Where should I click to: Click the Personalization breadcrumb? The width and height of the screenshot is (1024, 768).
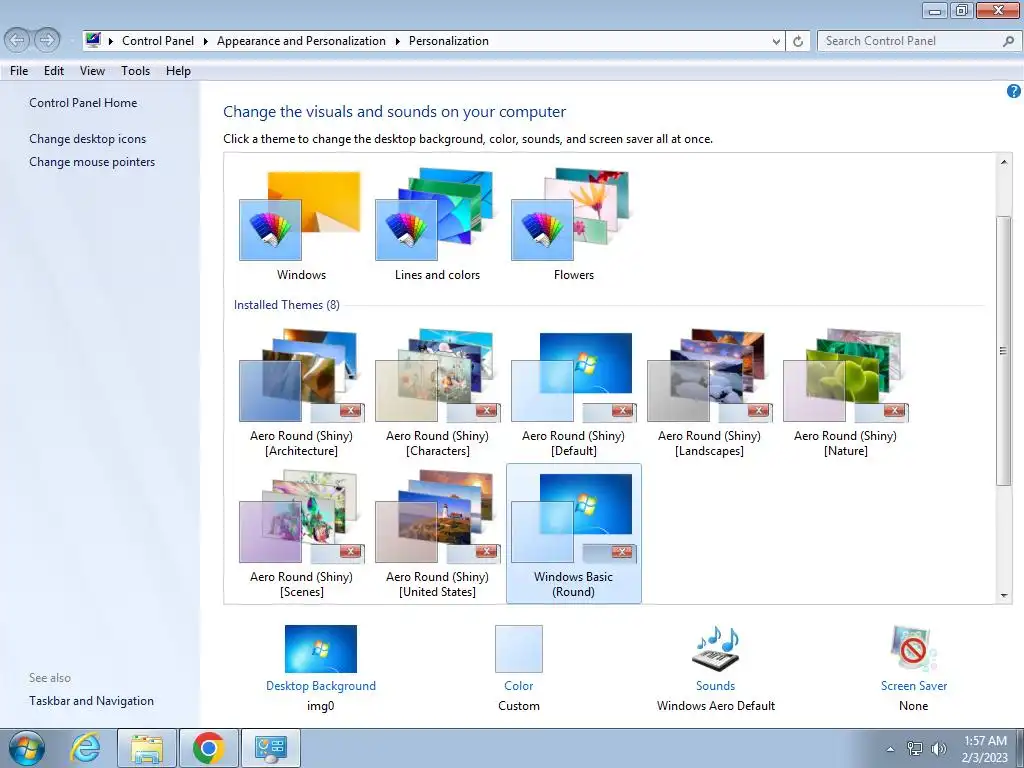[x=449, y=40]
